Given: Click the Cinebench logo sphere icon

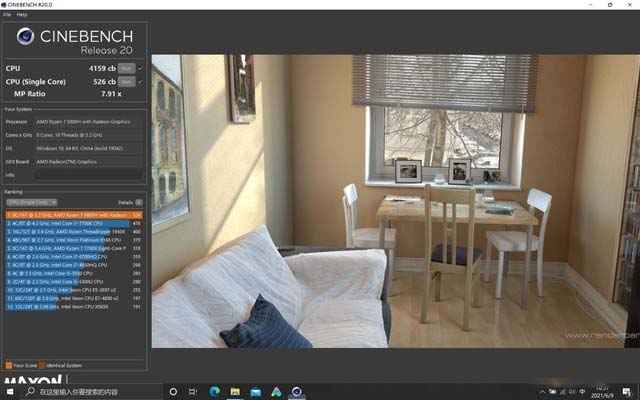Looking at the screenshot, I should coord(25,36).
